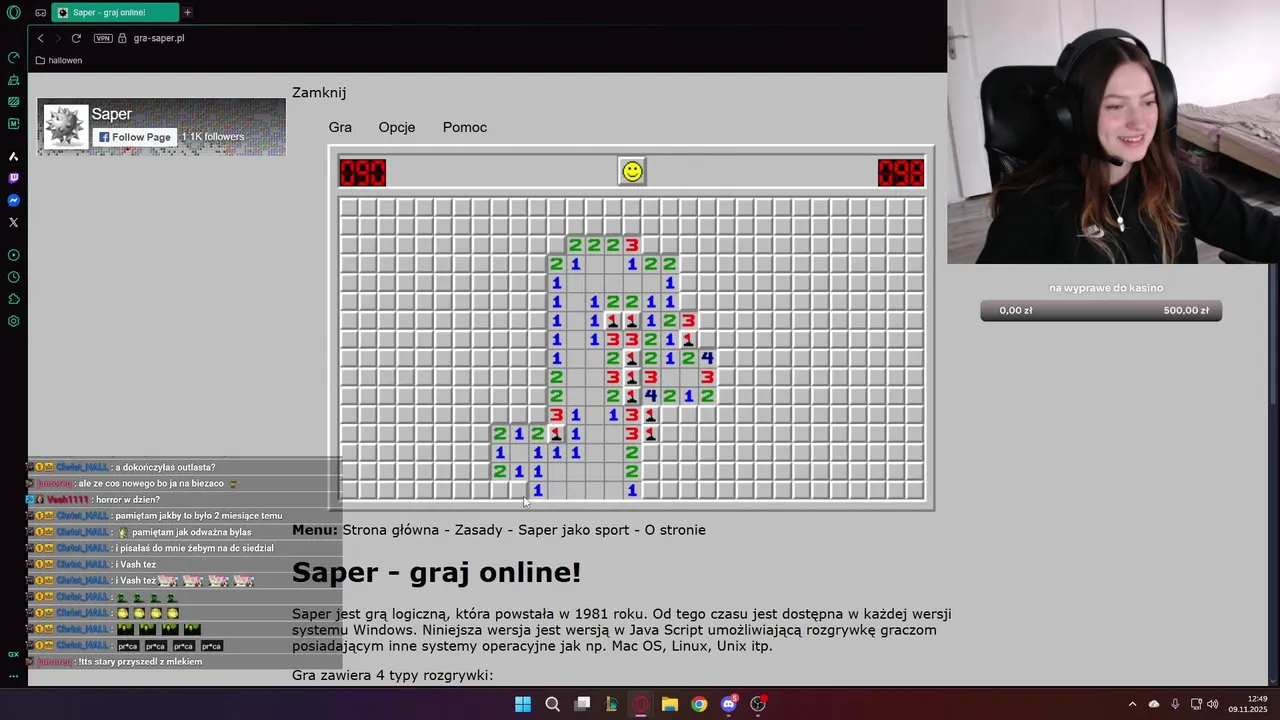The width and height of the screenshot is (1280, 720).
Task: Open GX Corner gamepad icon in tab bar
Action: click(40, 13)
